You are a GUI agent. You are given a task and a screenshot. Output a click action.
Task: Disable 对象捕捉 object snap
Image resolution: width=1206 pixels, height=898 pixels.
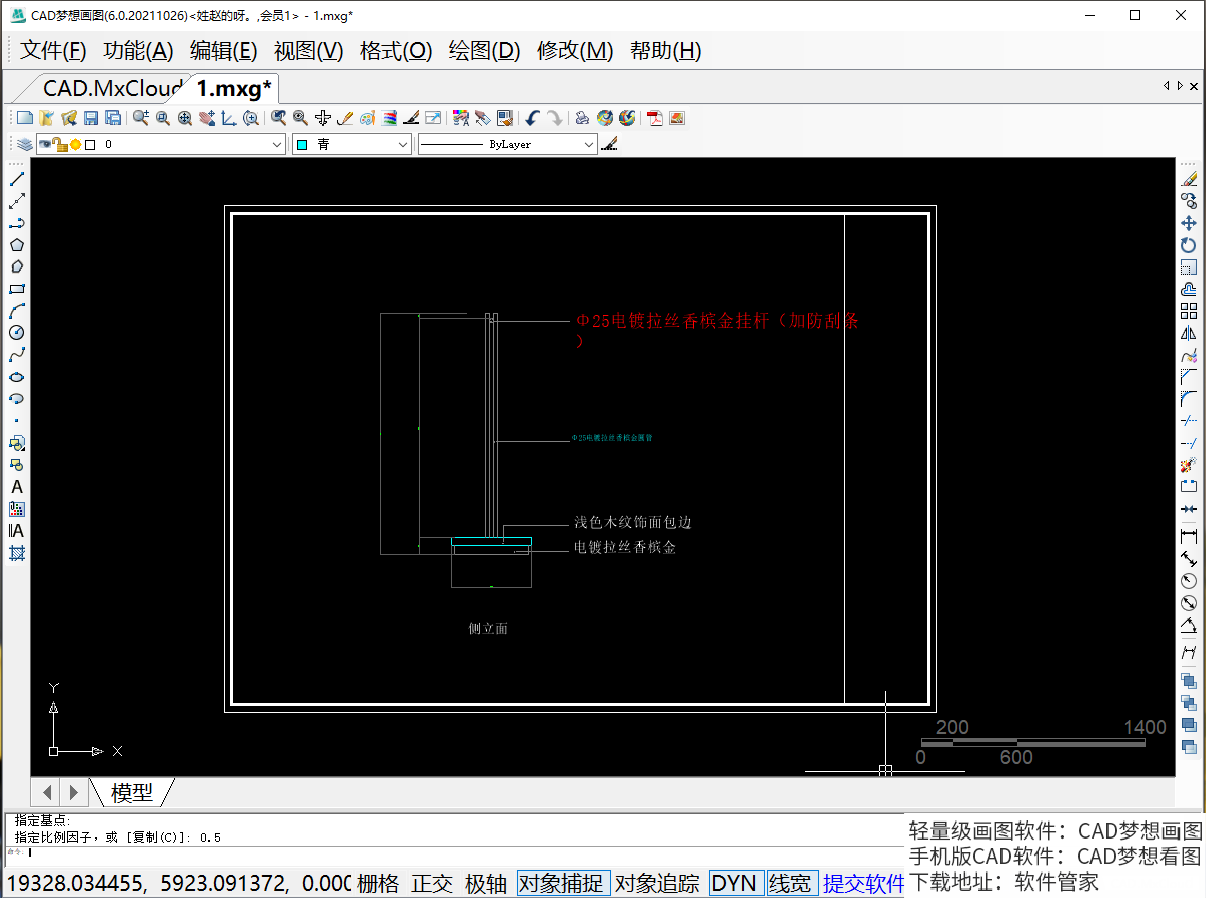click(x=563, y=884)
